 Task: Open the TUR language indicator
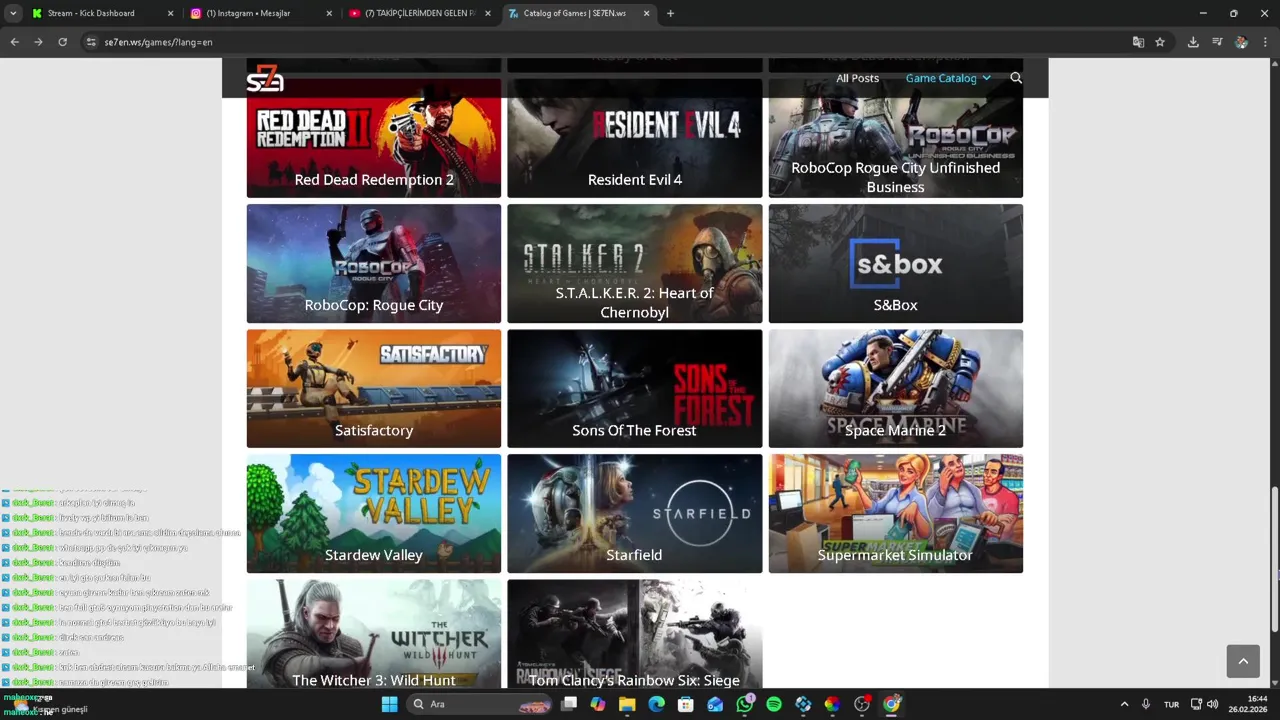(1171, 704)
